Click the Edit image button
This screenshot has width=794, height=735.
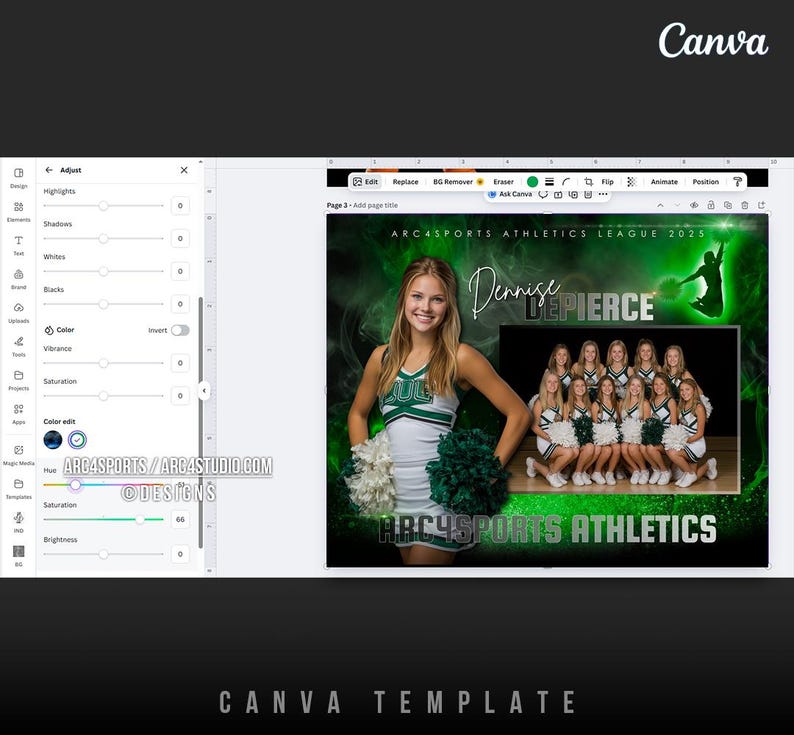(366, 182)
